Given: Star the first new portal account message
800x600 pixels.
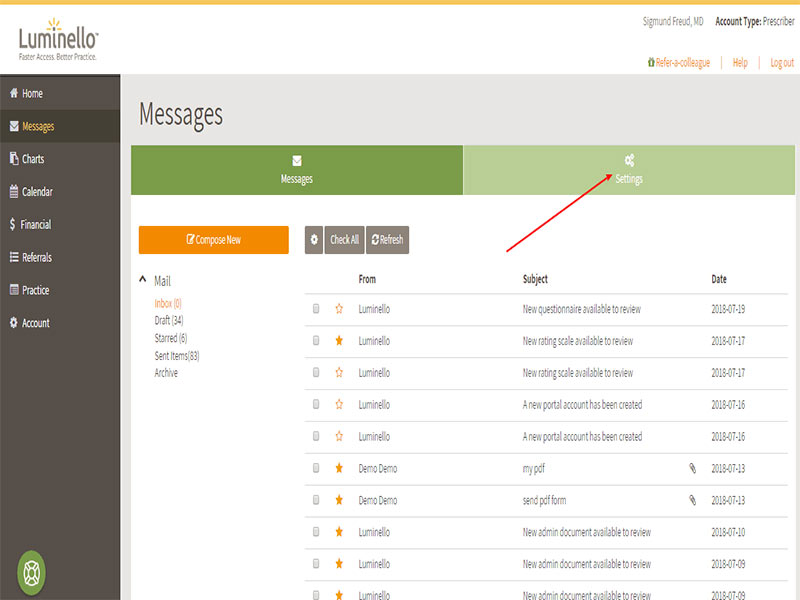Looking at the screenshot, I should (x=339, y=404).
